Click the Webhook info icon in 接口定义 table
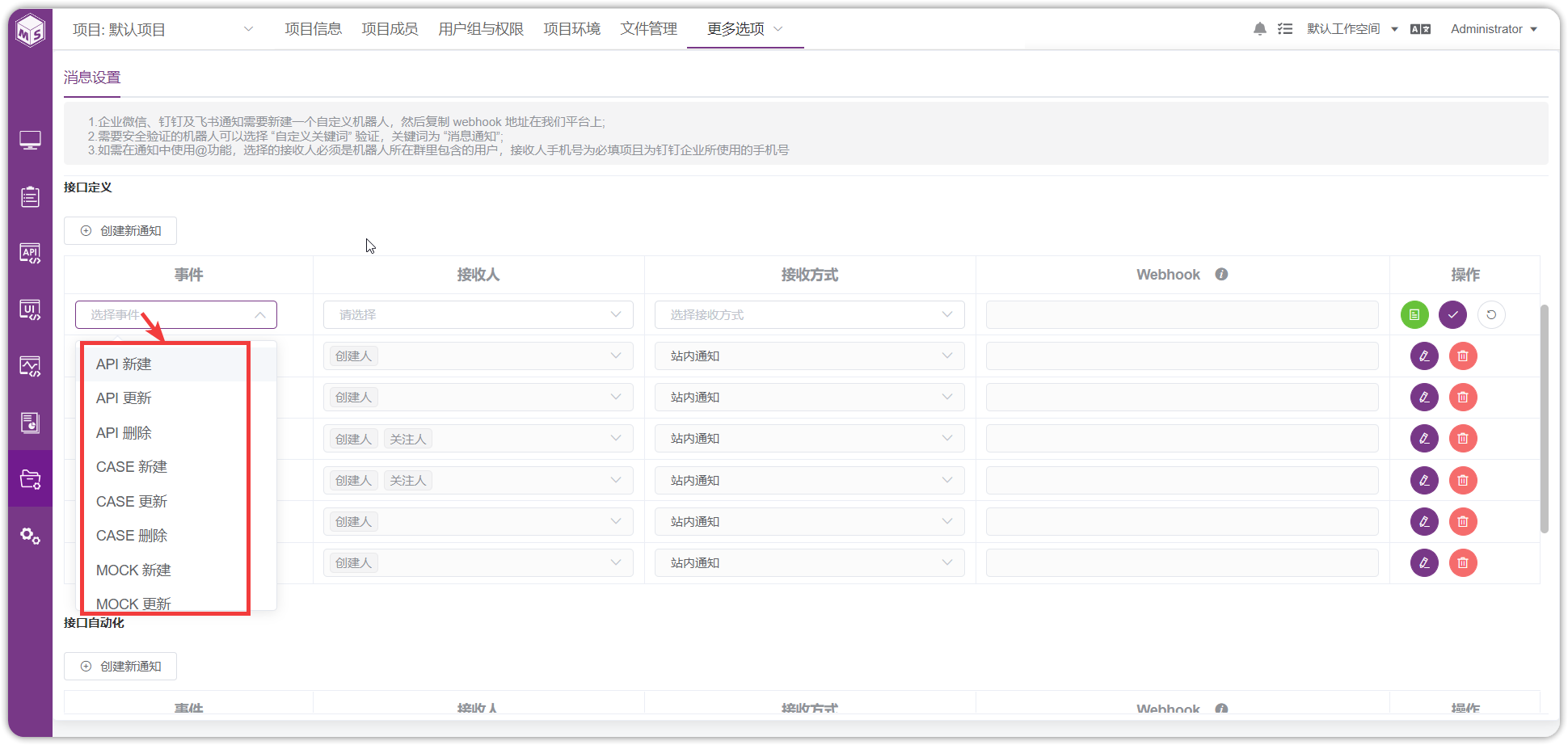Image resolution: width=1568 pixels, height=745 pixels. pyautogui.click(x=1221, y=274)
